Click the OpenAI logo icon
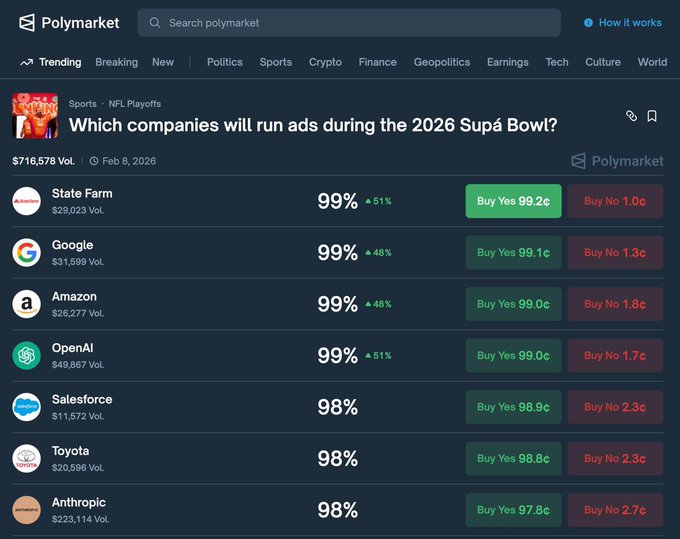 tap(27, 355)
